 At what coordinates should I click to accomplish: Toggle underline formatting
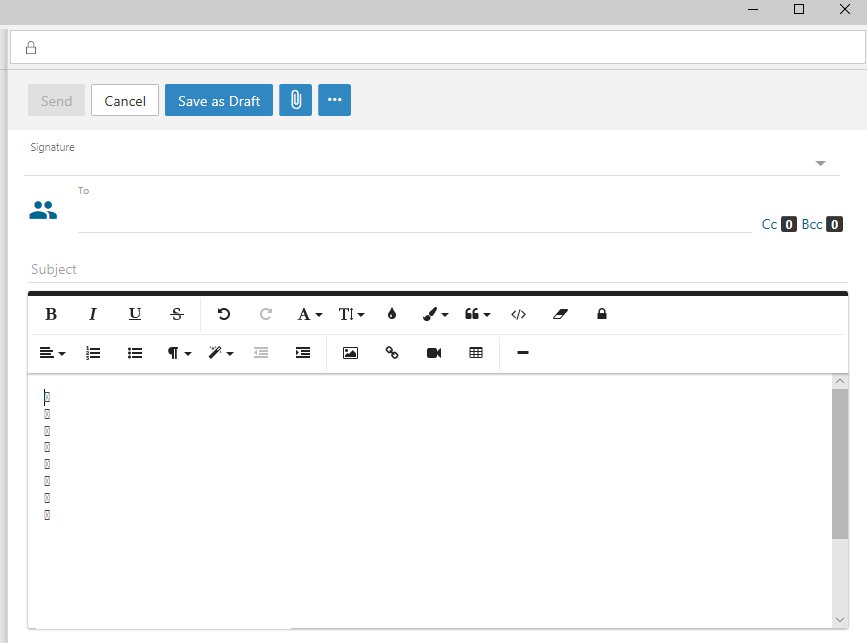[135, 314]
